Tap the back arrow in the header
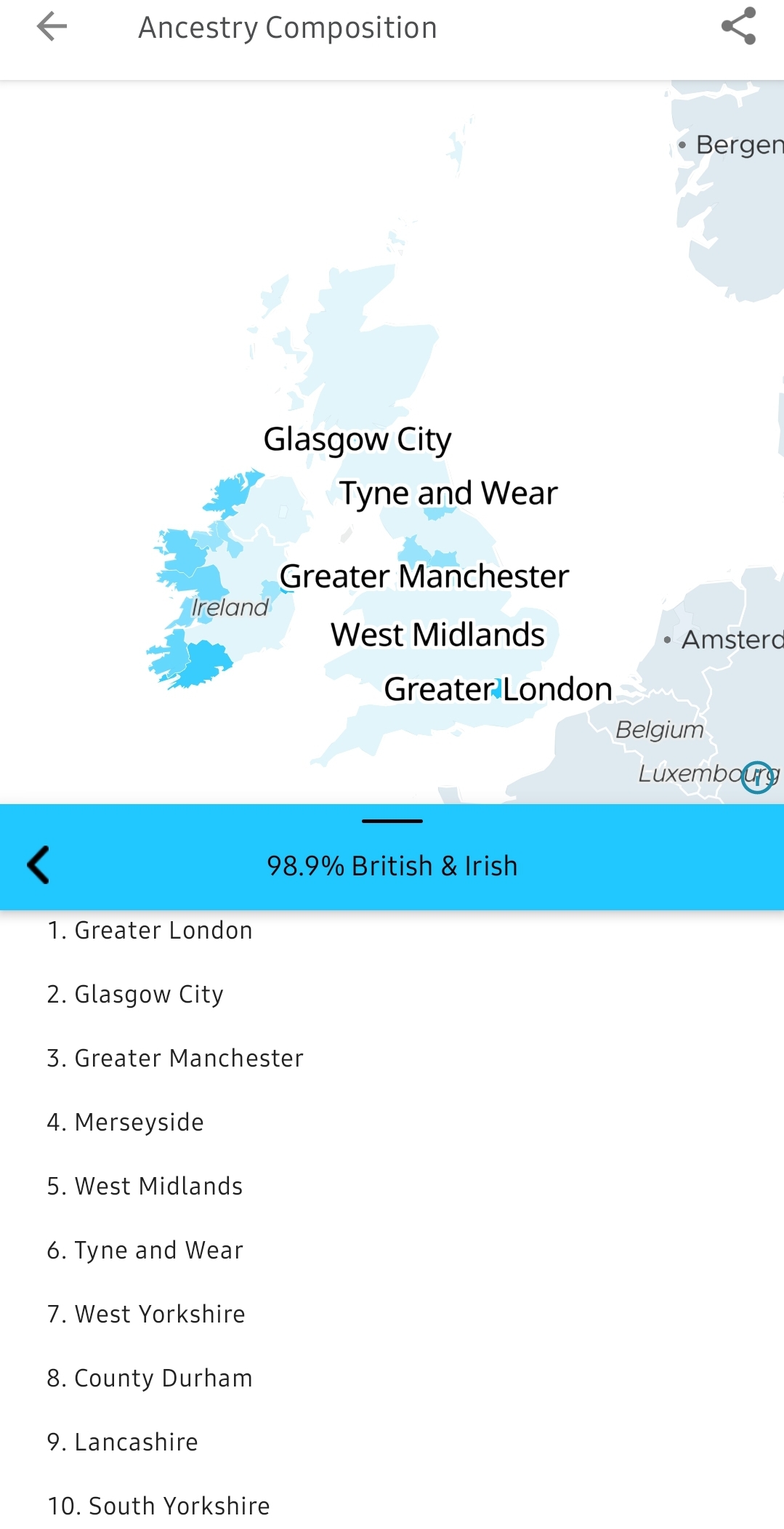This screenshot has width=784, height=1529. [x=52, y=28]
